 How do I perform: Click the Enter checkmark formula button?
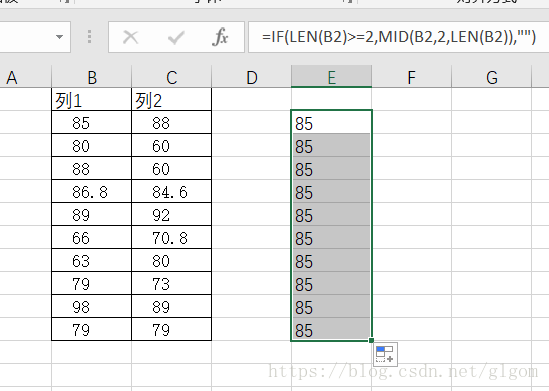[x=176, y=37]
